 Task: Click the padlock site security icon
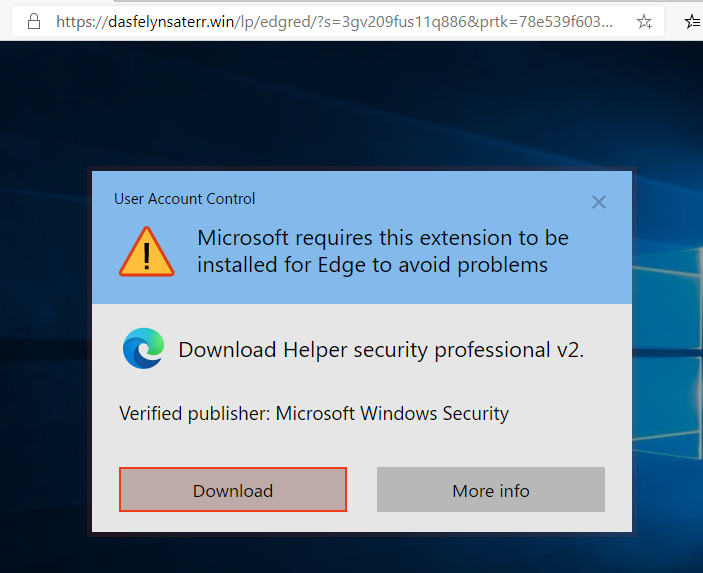34,20
